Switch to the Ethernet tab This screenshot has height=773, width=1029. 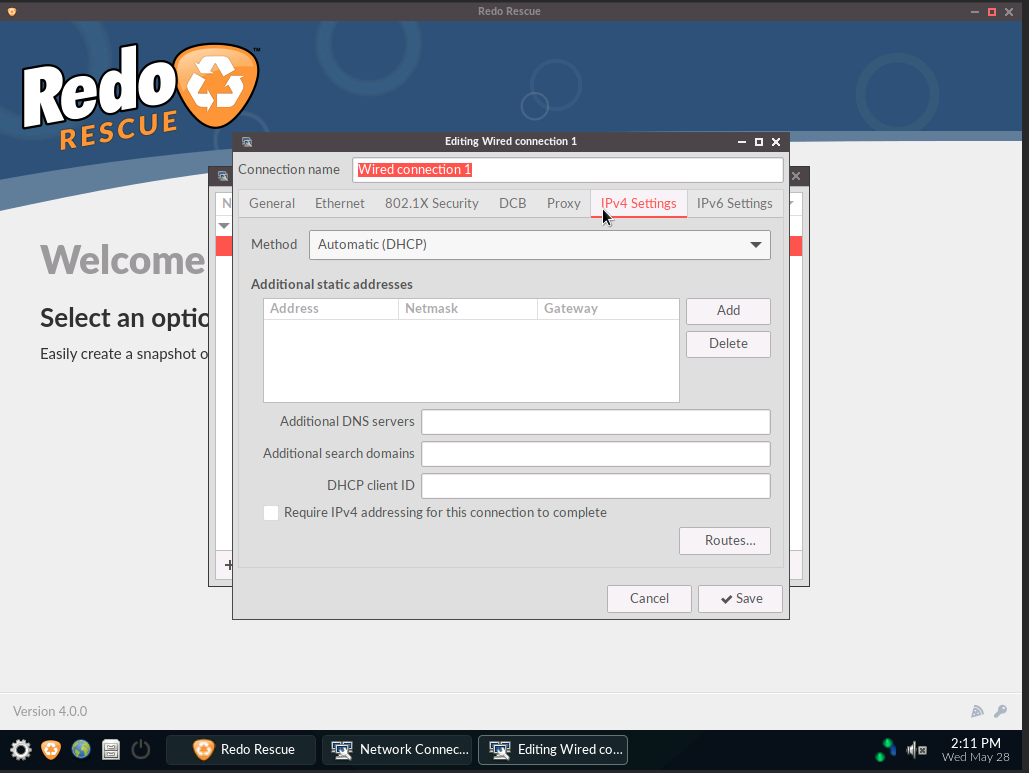339,203
